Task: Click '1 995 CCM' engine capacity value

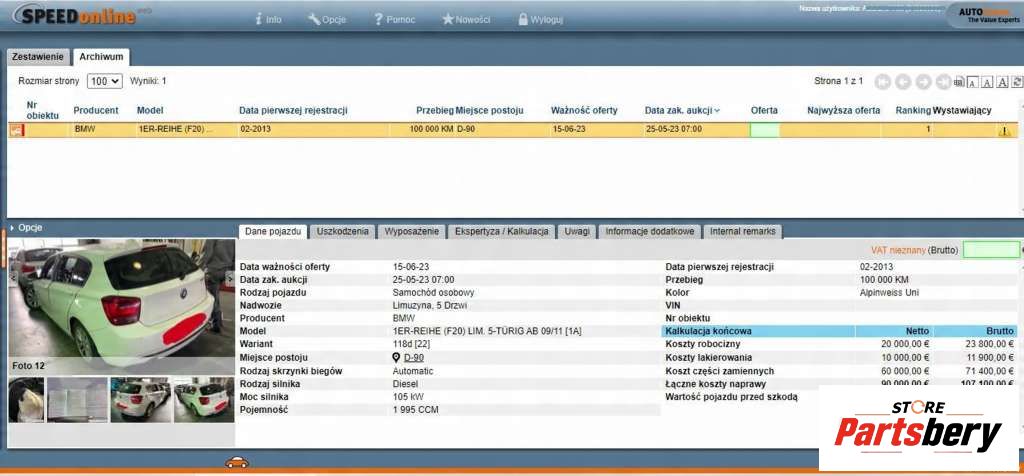Action: point(415,410)
